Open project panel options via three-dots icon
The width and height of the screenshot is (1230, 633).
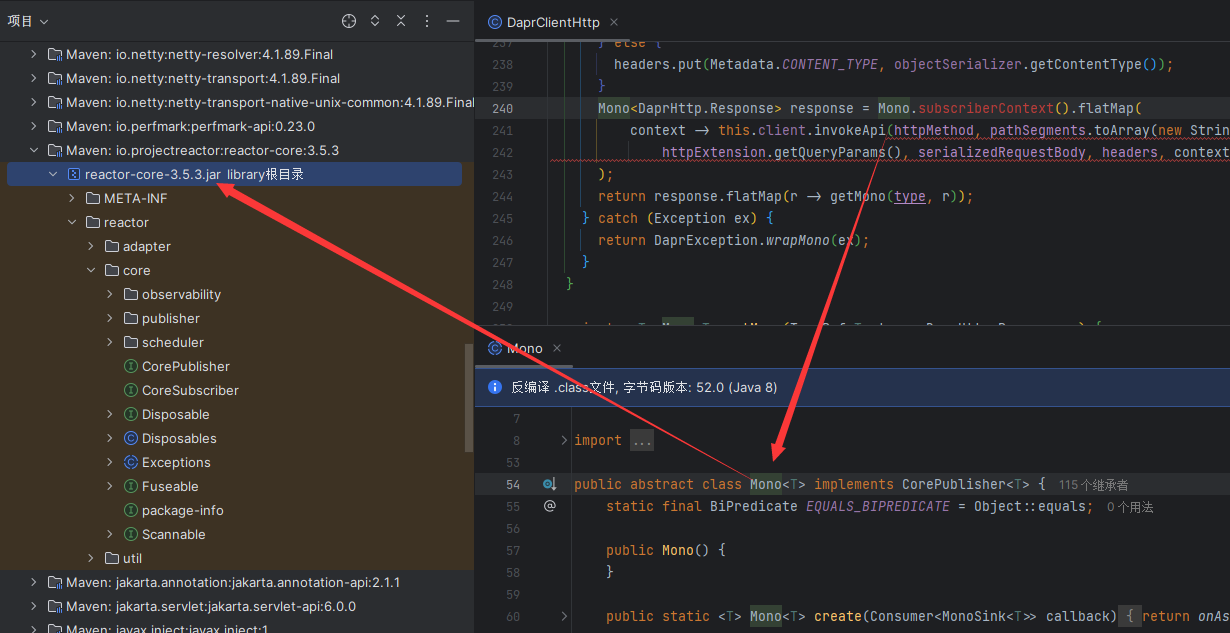click(x=426, y=20)
